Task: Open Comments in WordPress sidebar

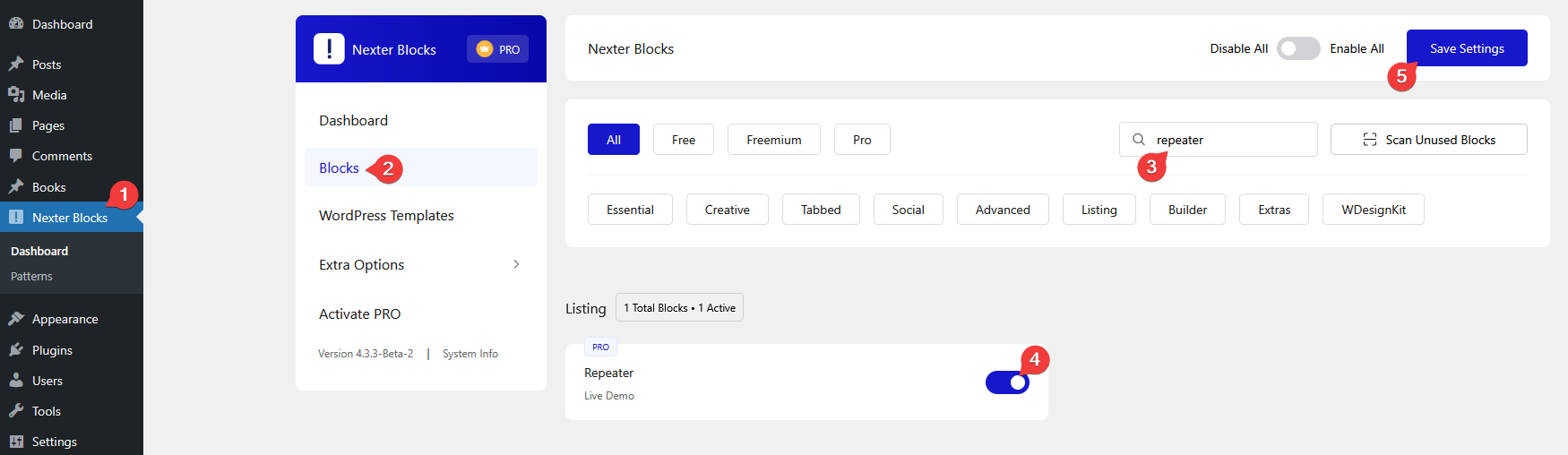Action: tap(72, 156)
